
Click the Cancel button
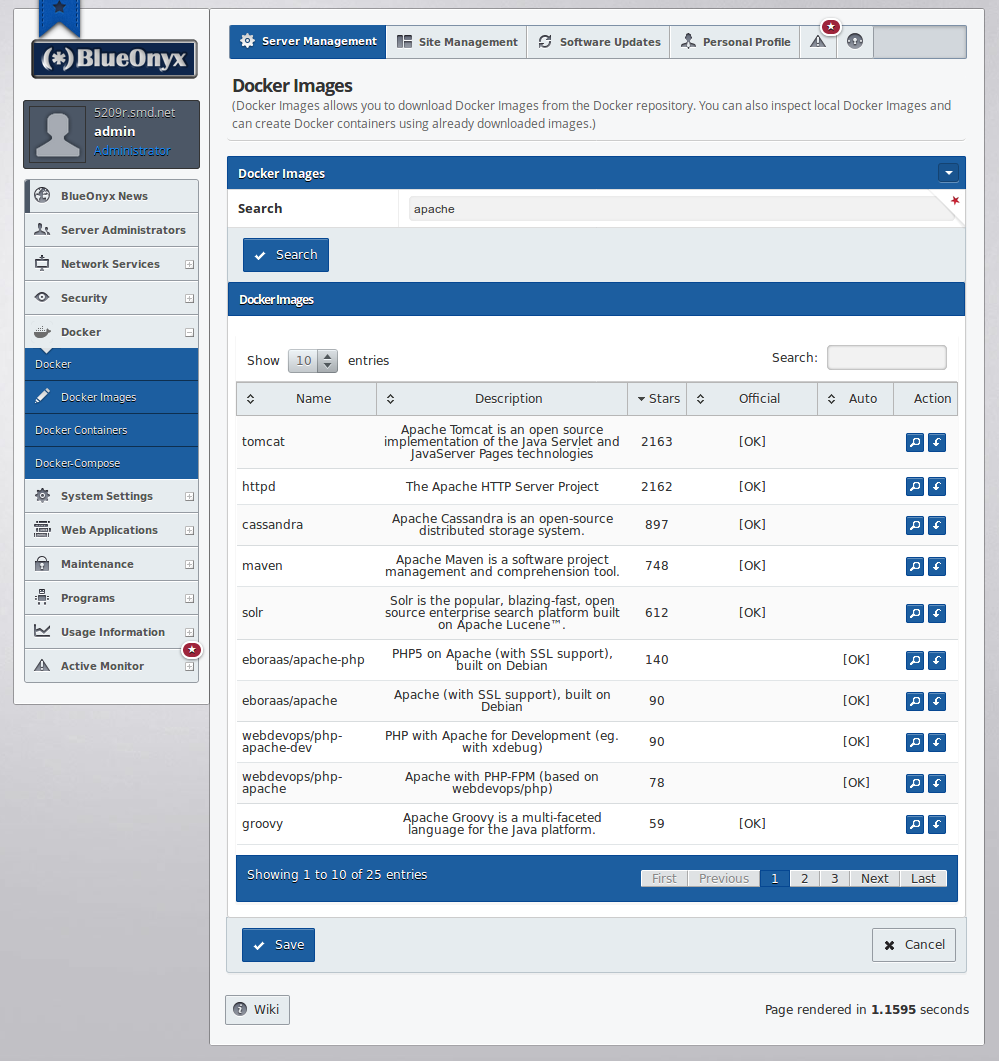(x=914, y=945)
